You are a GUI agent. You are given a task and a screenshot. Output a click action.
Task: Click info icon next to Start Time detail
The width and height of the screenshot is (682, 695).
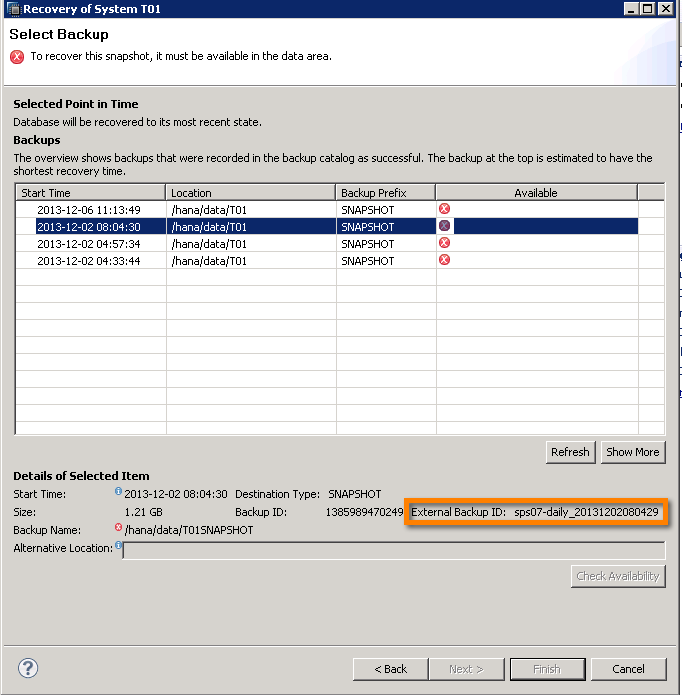click(118, 491)
